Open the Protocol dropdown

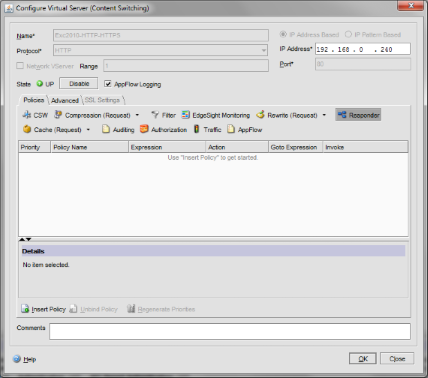click(x=264, y=50)
